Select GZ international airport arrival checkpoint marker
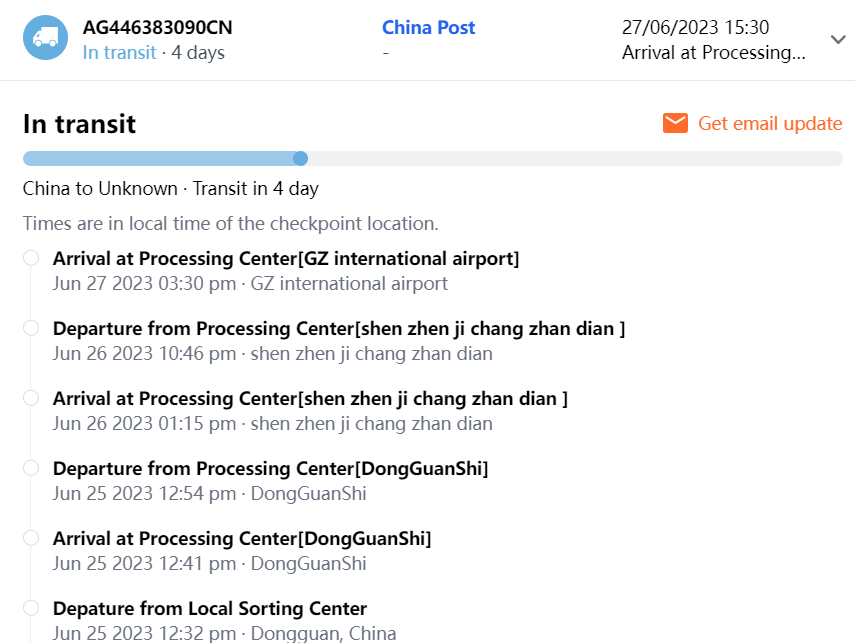The image size is (855, 643). pyautogui.click(x=31, y=258)
